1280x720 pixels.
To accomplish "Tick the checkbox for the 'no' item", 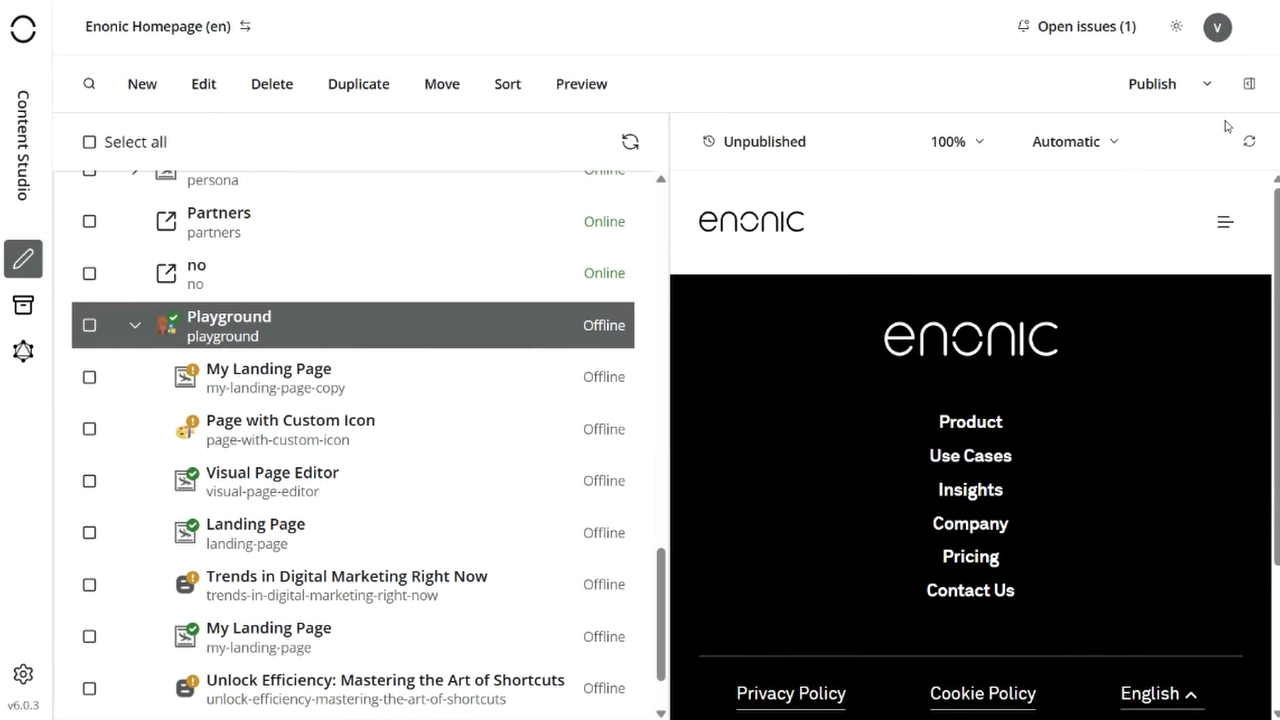I will [89, 273].
